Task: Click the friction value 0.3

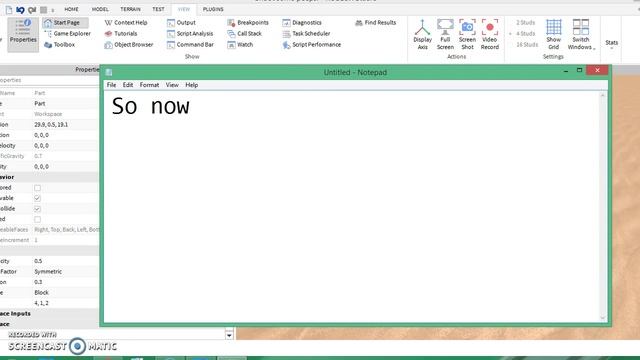Action: [38, 282]
